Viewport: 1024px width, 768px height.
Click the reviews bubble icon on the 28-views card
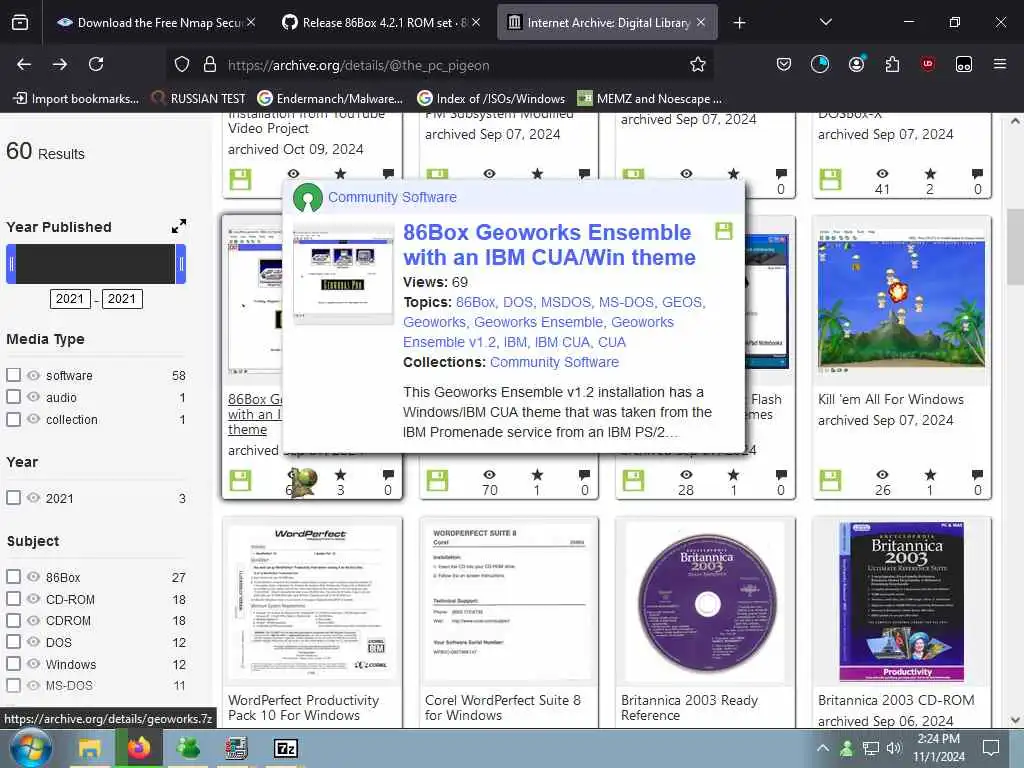pyautogui.click(x=781, y=475)
